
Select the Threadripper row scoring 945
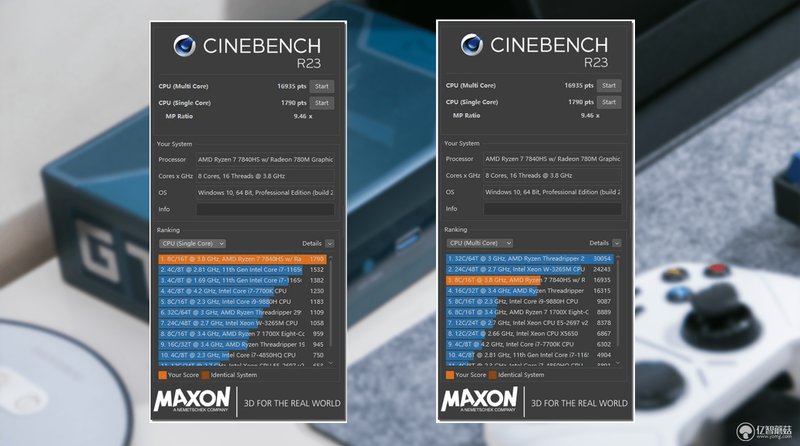pyautogui.click(x=242, y=344)
